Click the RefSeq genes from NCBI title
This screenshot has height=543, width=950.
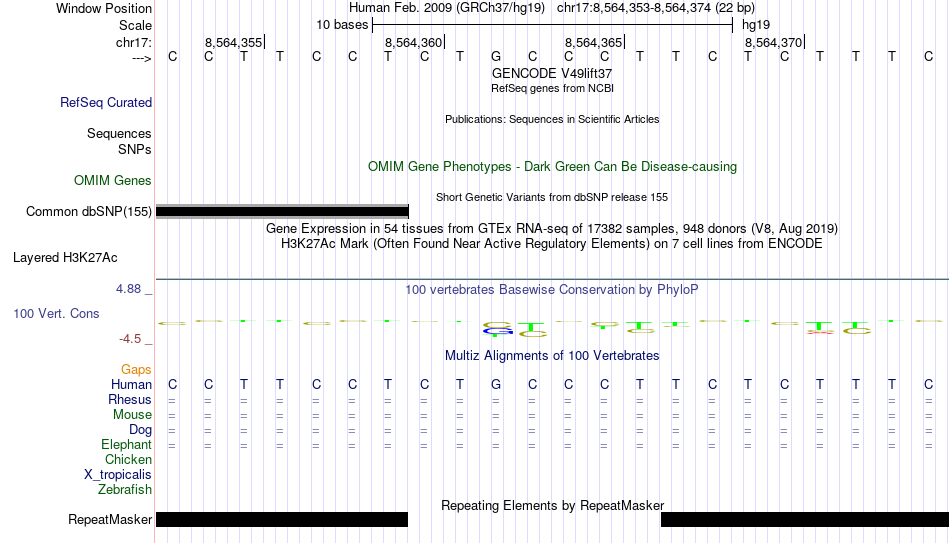(553, 88)
